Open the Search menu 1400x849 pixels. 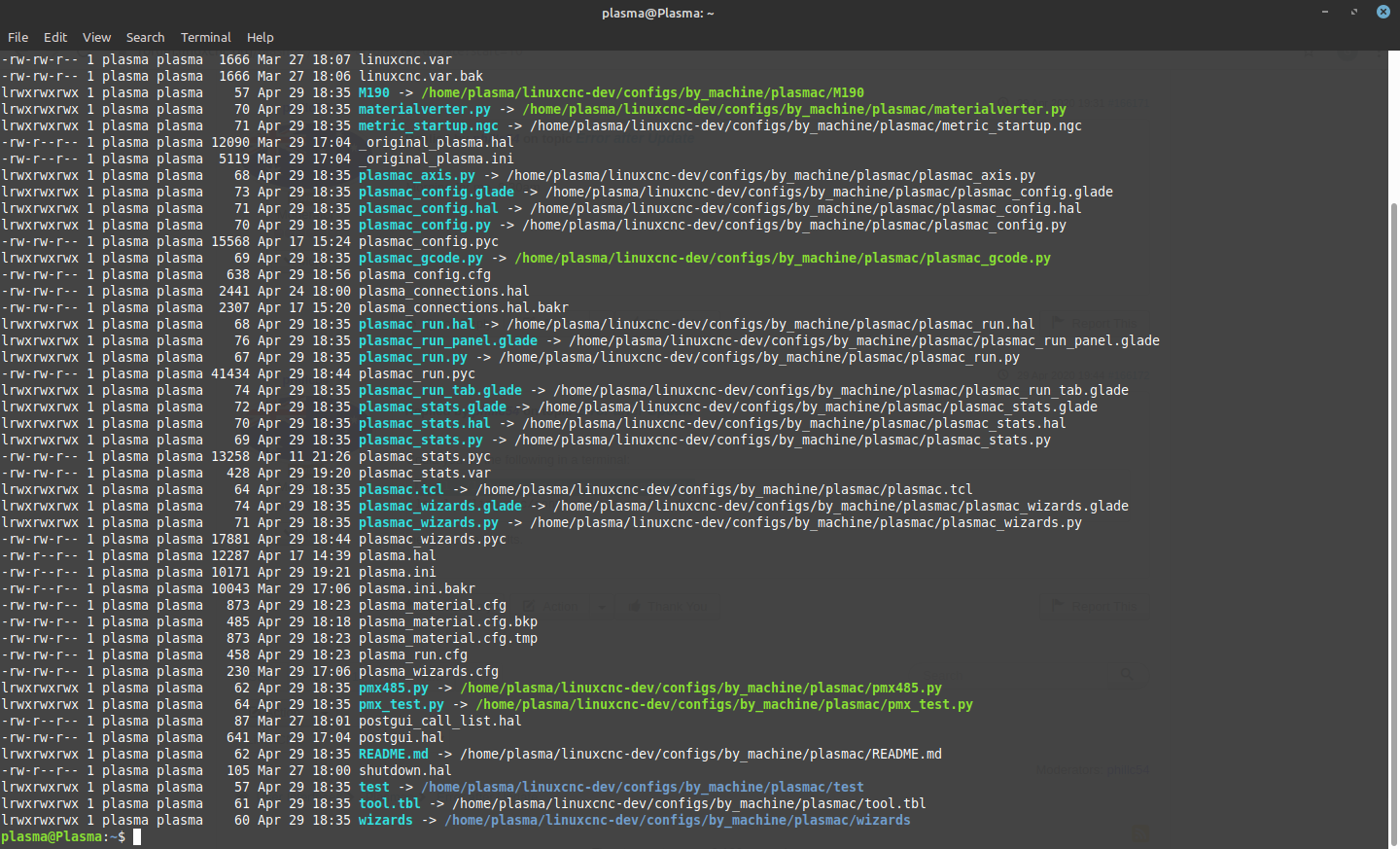pyautogui.click(x=145, y=37)
